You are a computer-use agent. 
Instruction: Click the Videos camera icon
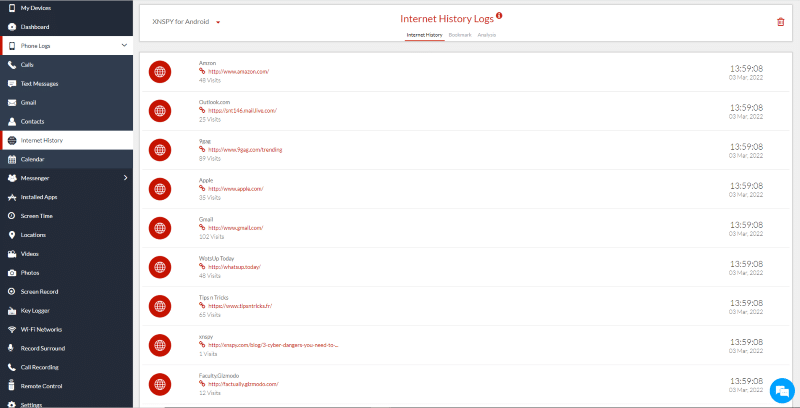12,253
